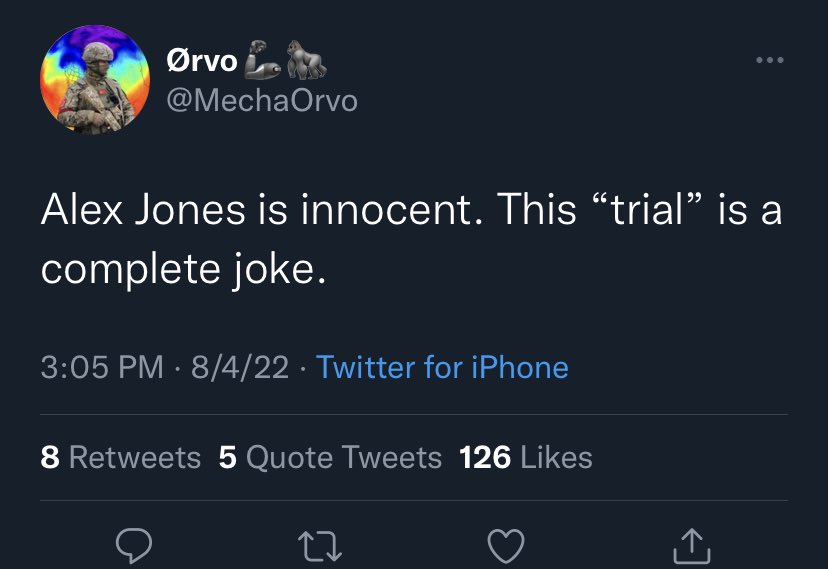Screen dimensions: 828x569
Task: Open the profile picture of the soldier
Action: click(x=95, y=80)
